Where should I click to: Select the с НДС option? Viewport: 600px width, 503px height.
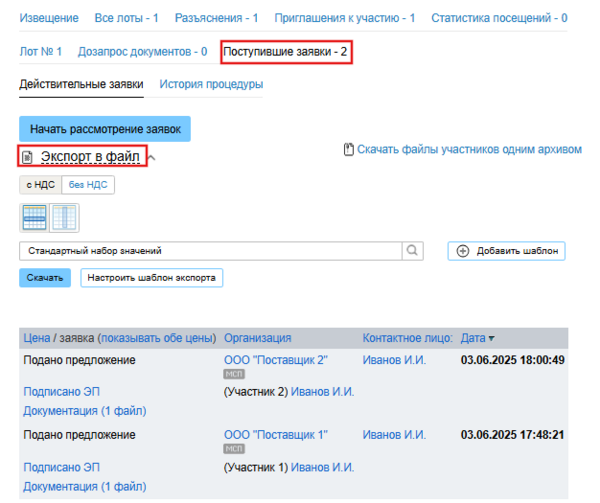coord(40,184)
